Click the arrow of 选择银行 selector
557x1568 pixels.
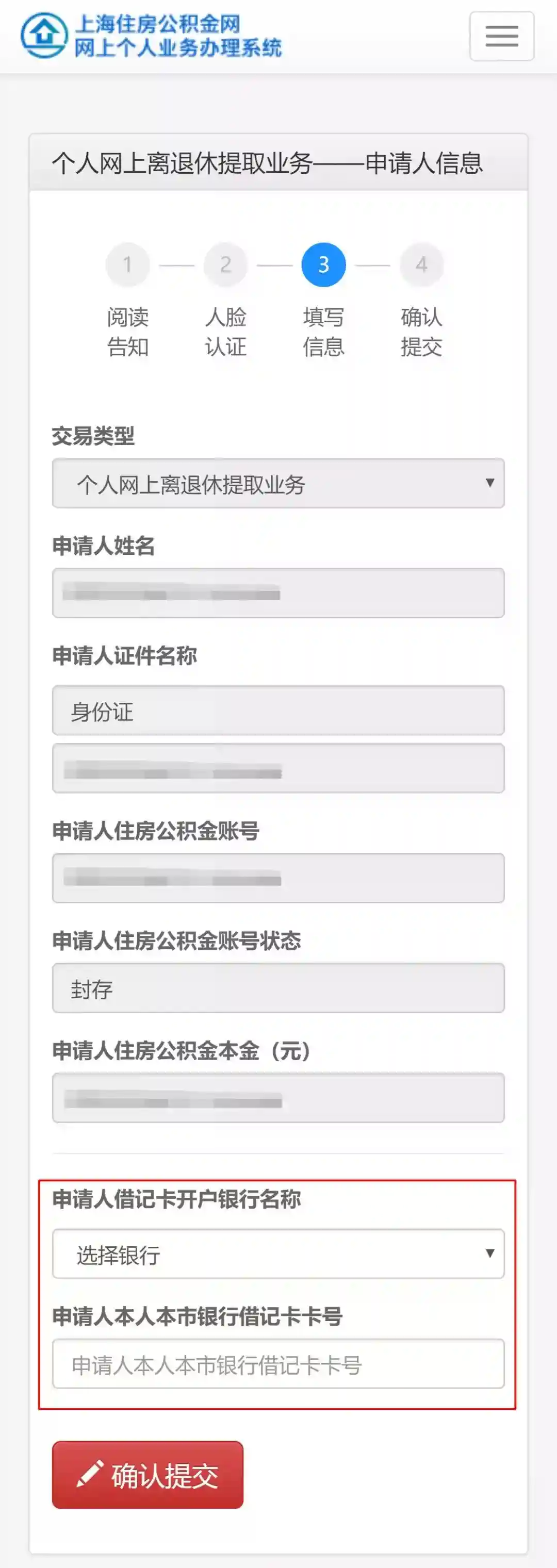pos(489,1253)
